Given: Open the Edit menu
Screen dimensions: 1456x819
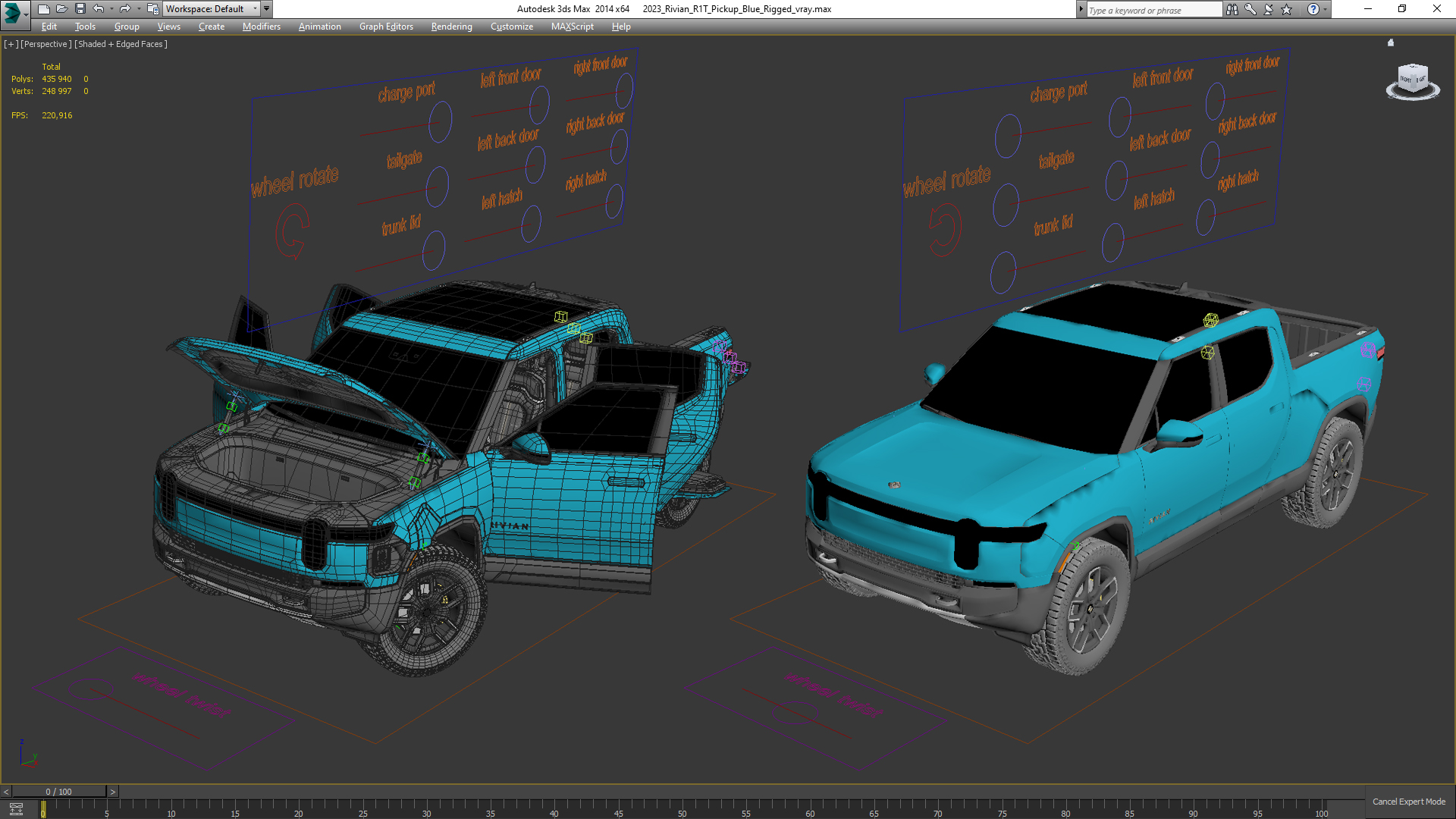Looking at the screenshot, I should 49,27.
